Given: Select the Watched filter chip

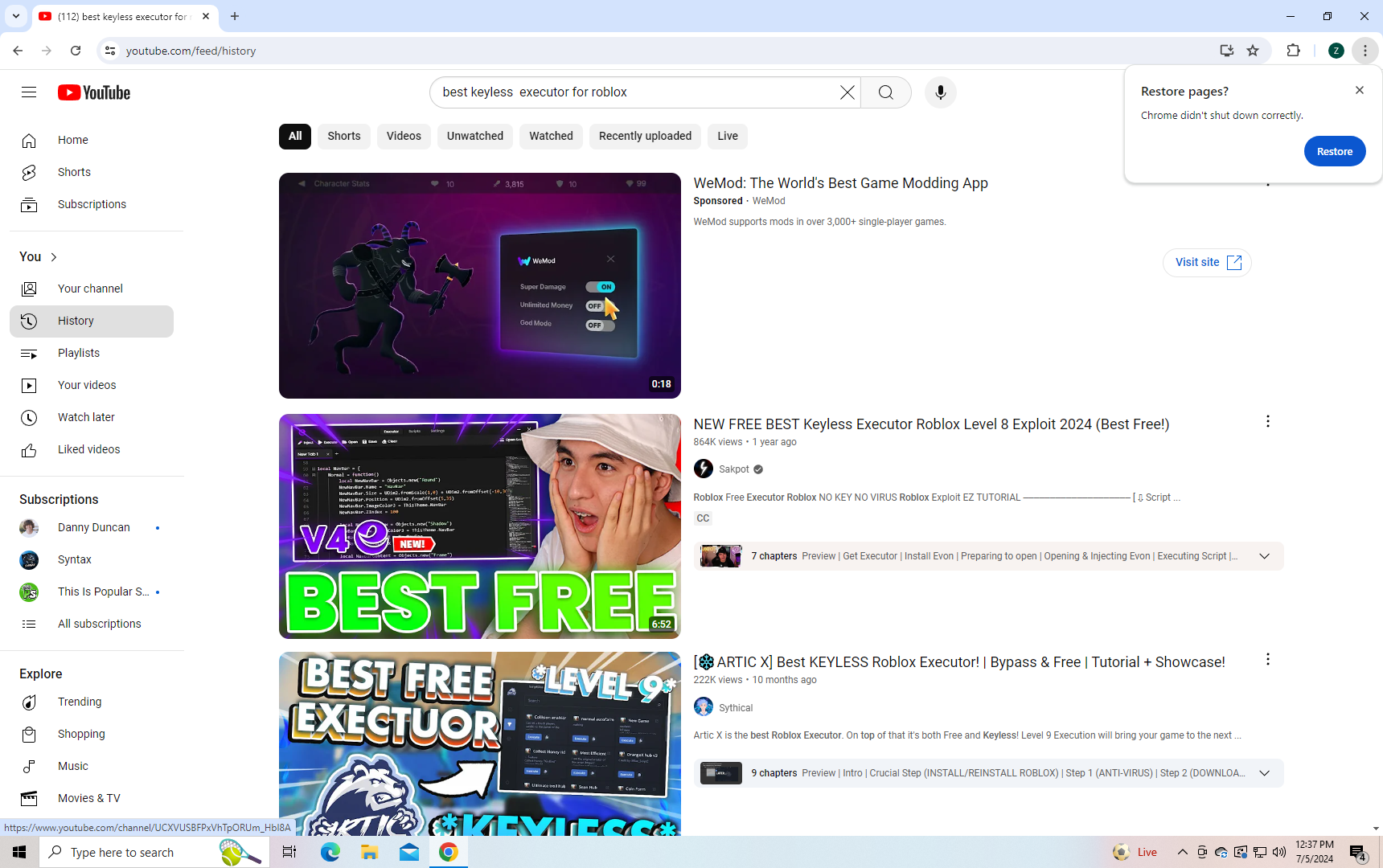Looking at the screenshot, I should pyautogui.click(x=551, y=137).
